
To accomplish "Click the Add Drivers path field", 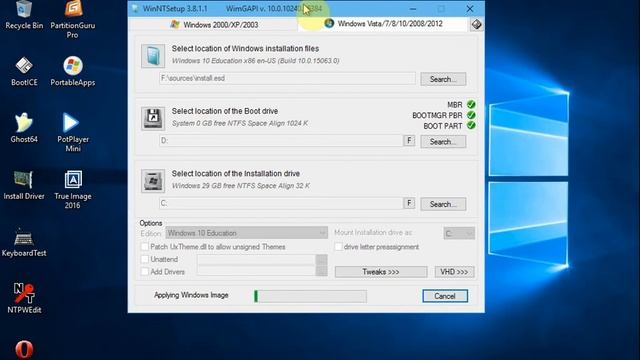I will (256, 271).
